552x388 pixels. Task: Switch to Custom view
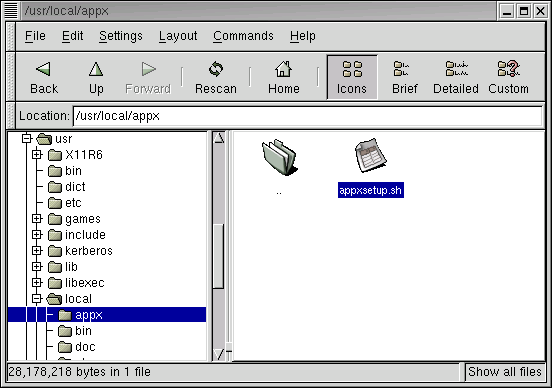click(x=508, y=78)
